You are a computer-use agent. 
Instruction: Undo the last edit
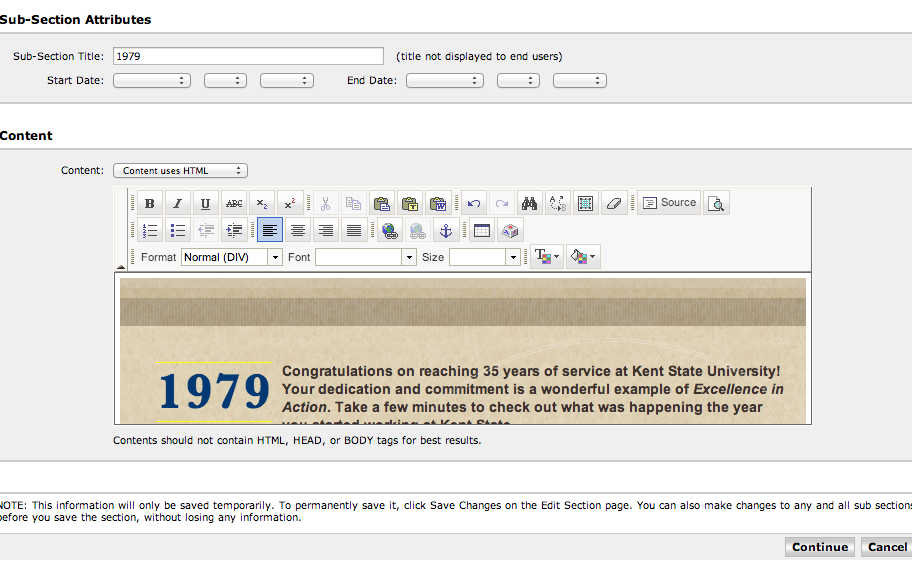pyautogui.click(x=473, y=203)
